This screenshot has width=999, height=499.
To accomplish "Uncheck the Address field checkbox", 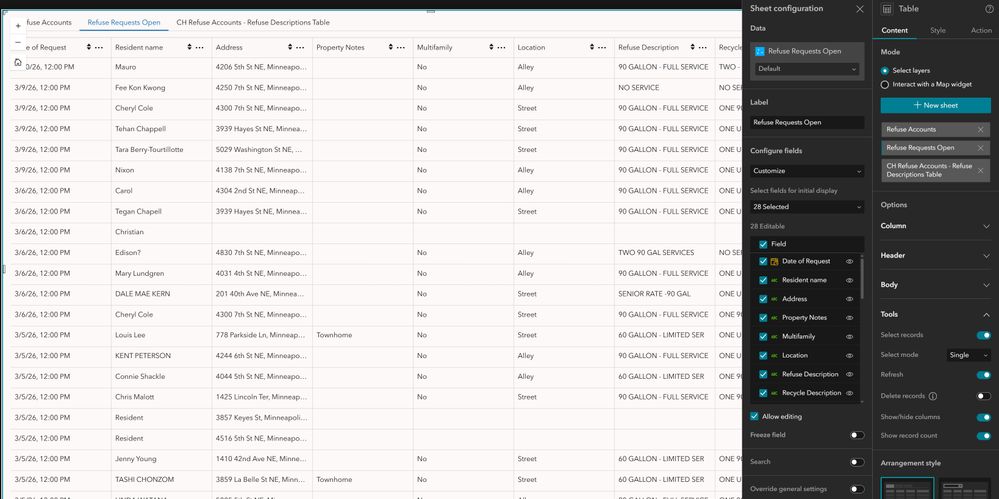I will [x=763, y=299].
